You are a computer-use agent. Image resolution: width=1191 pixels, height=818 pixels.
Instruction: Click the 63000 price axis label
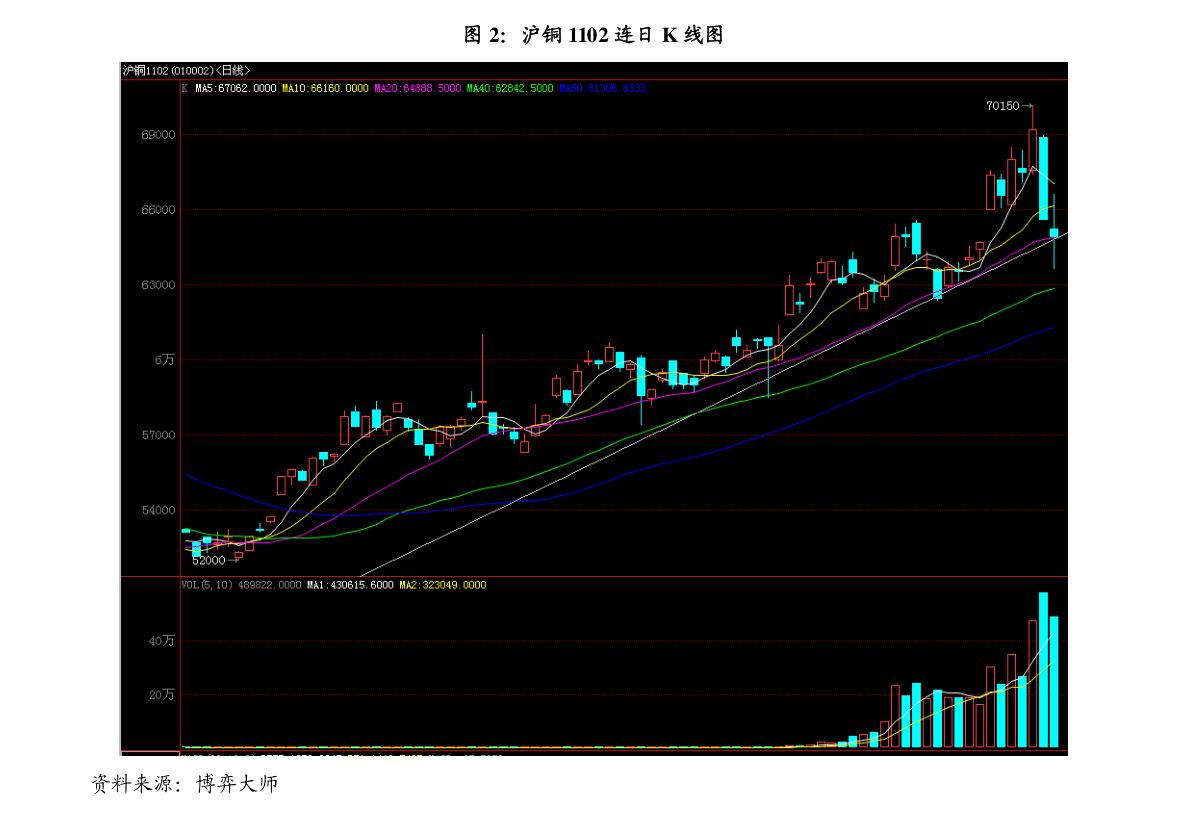158,285
